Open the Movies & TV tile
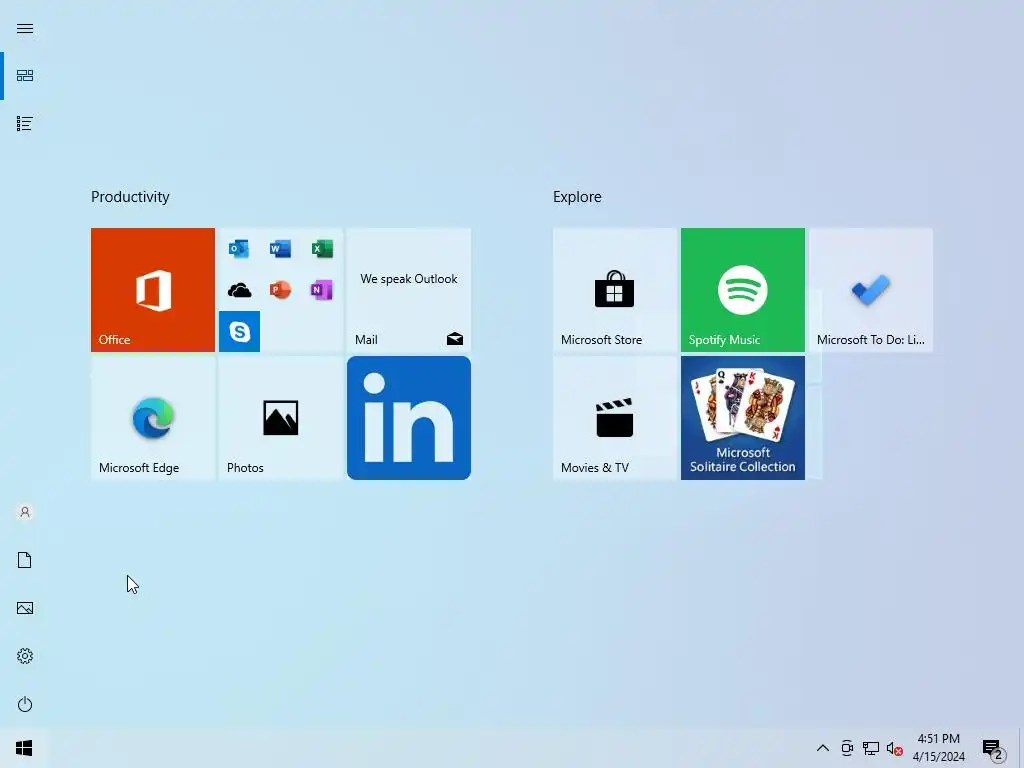Image resolution: width=1024 pixels, height=768 pixels. 615,418
